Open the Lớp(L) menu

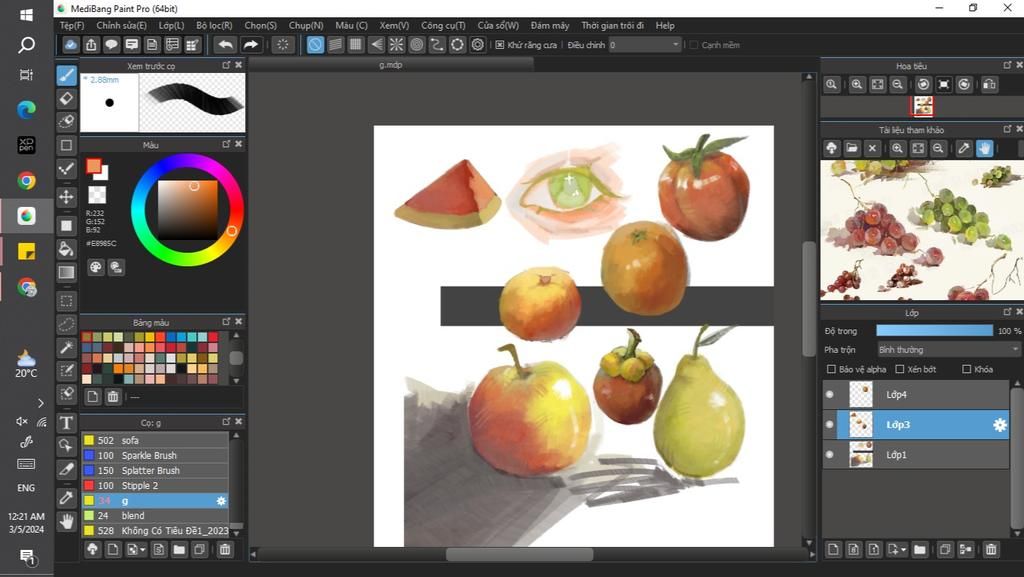(x=172, y=25)
